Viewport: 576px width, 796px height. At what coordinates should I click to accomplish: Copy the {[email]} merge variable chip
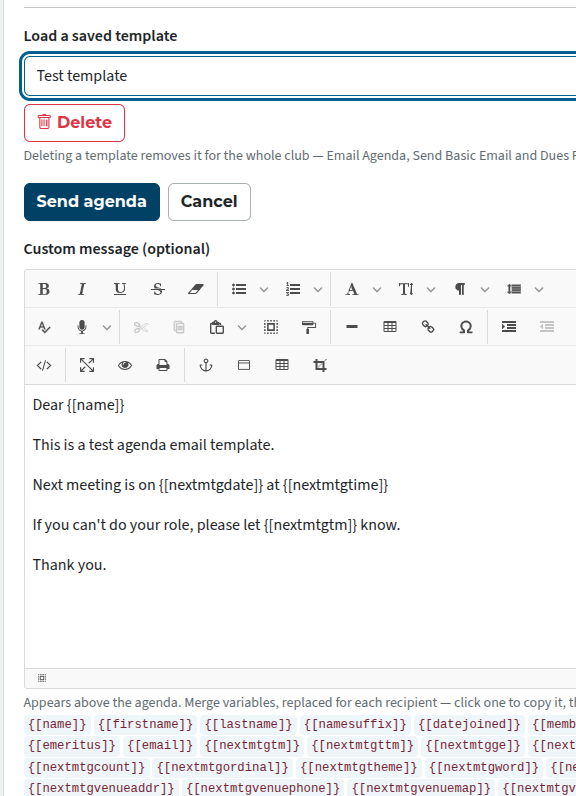click(x=160, y=746)
